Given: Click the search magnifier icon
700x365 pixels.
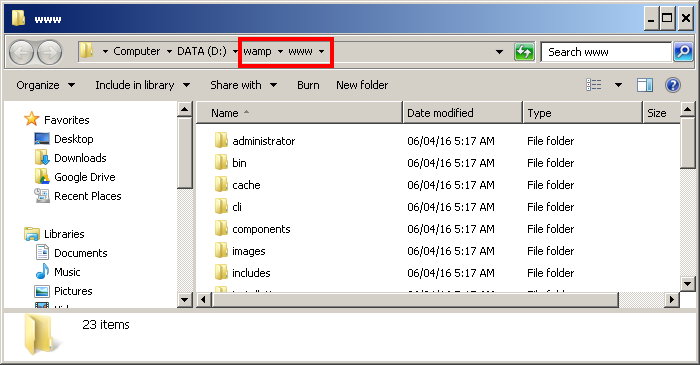Looking at the screenshot, I should pyautogui.click(x=683, y=52).
